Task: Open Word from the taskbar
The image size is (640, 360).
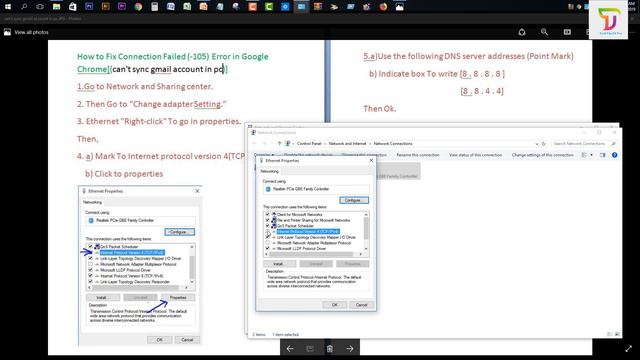Action: pyautogui.click(x=171, y=7)
